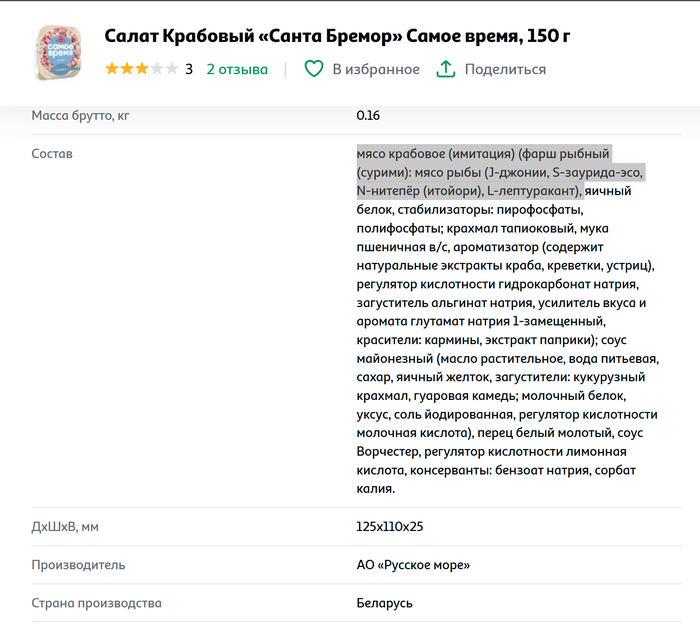Click the 125x110x25 dimensions value
Image resolution: width=700 pixels, height=628 pixels.
point(392,526)
